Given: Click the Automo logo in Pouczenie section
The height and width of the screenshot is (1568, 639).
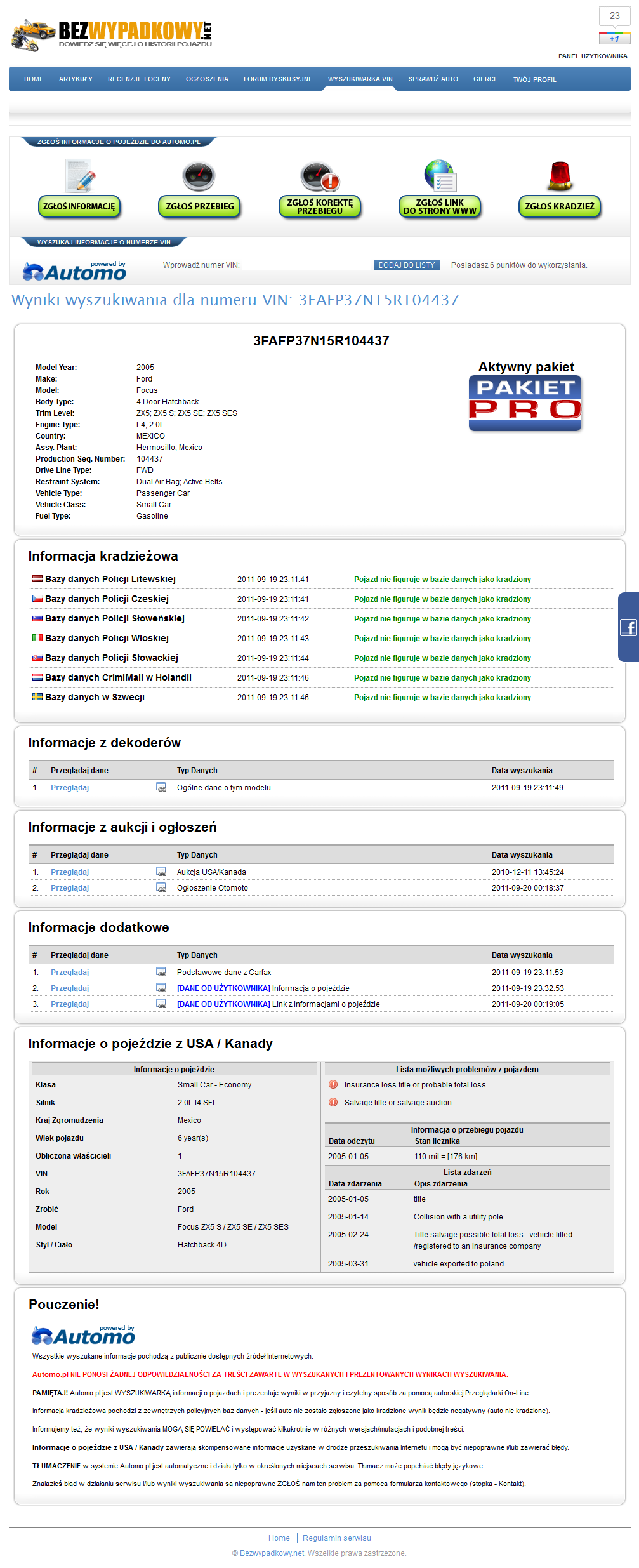Looking at the screenshot, I should pos(83,1336).
